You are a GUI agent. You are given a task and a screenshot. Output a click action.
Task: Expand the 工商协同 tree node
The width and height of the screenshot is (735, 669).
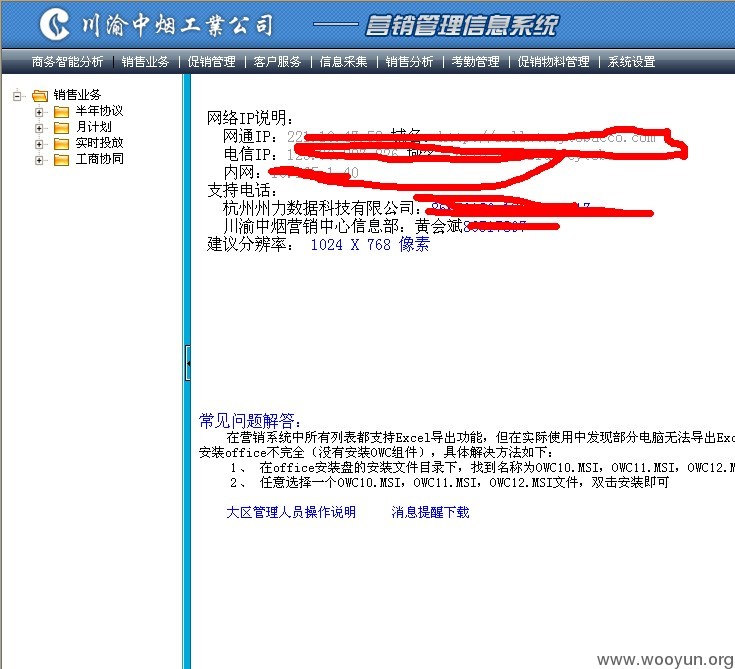click(x=39, y=160)
